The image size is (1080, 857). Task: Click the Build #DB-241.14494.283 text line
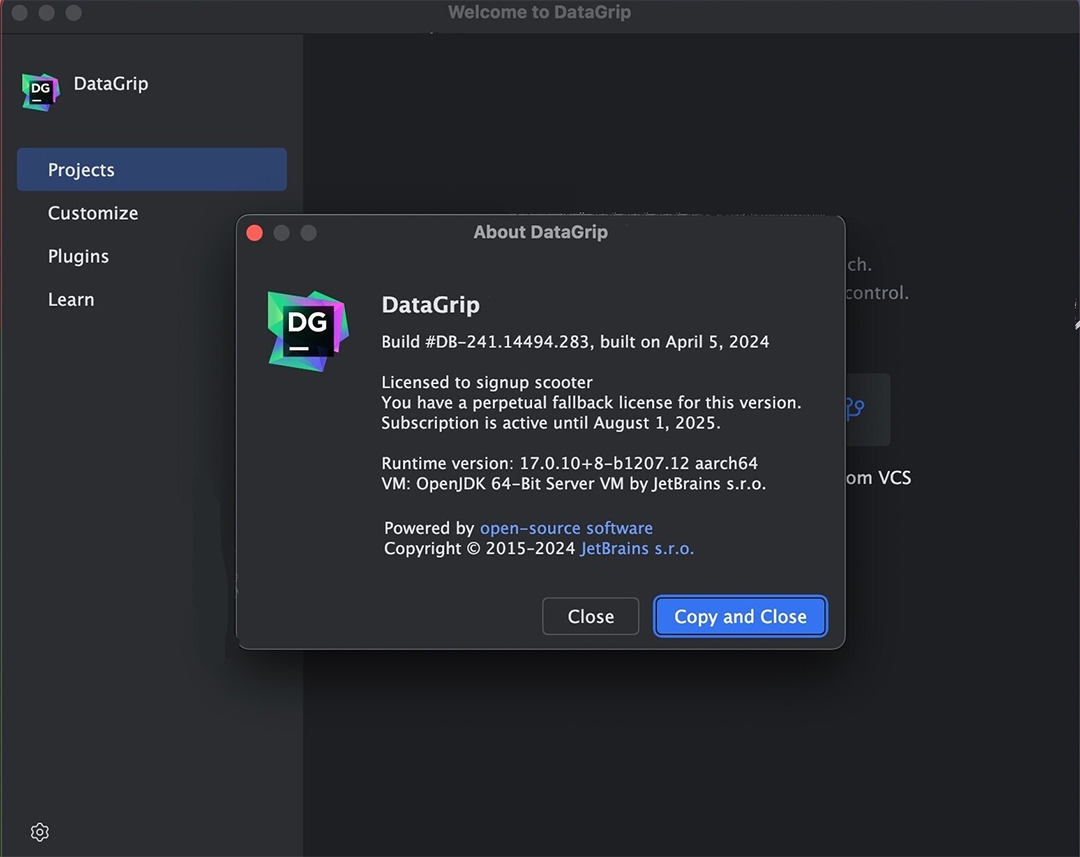coord(575,342)
